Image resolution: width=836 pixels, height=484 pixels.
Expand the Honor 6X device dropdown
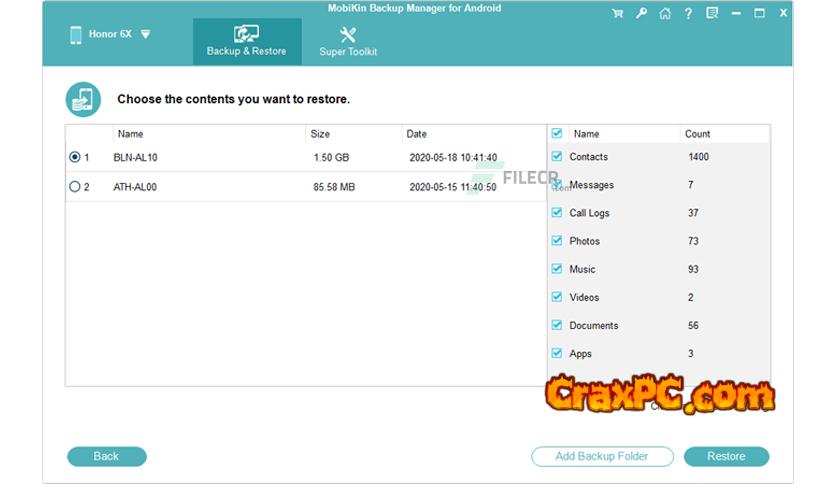point(146,35)
